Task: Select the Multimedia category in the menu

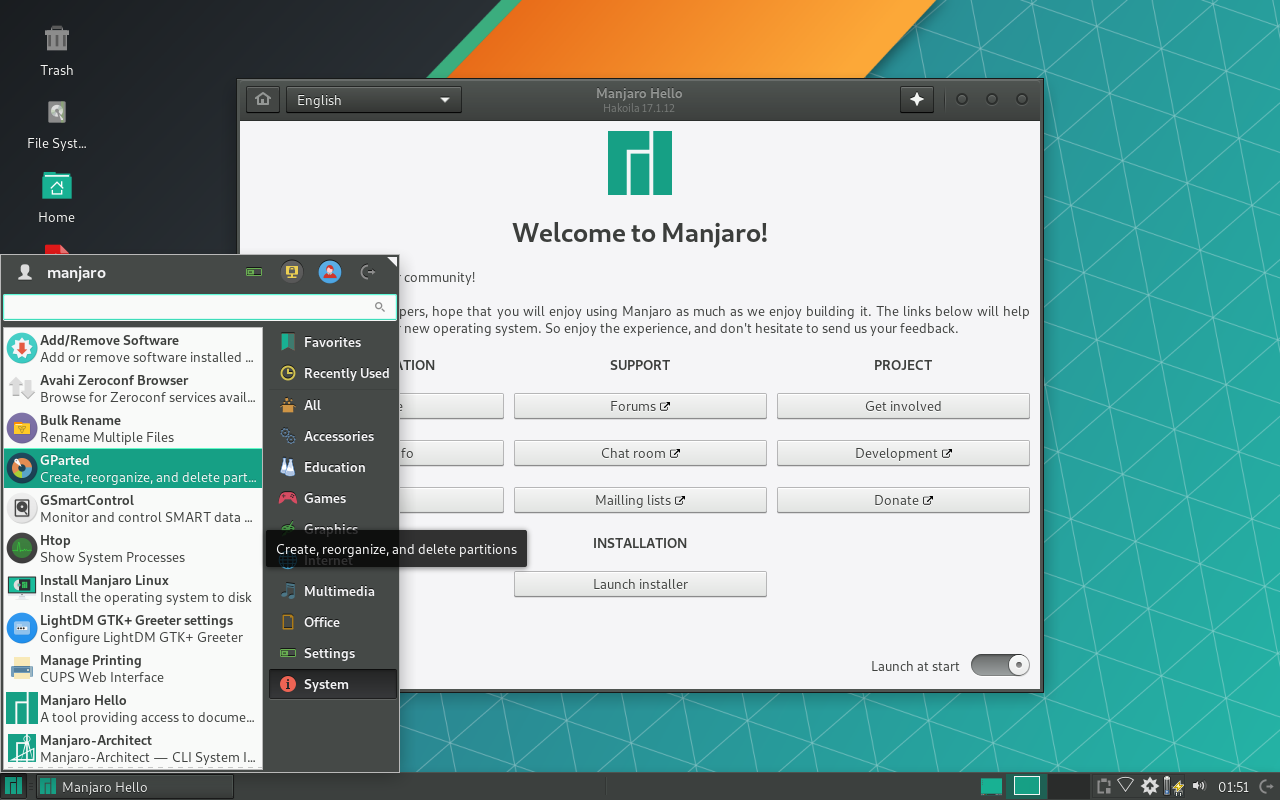Action: pyautogui.click(x=338, y=591)
